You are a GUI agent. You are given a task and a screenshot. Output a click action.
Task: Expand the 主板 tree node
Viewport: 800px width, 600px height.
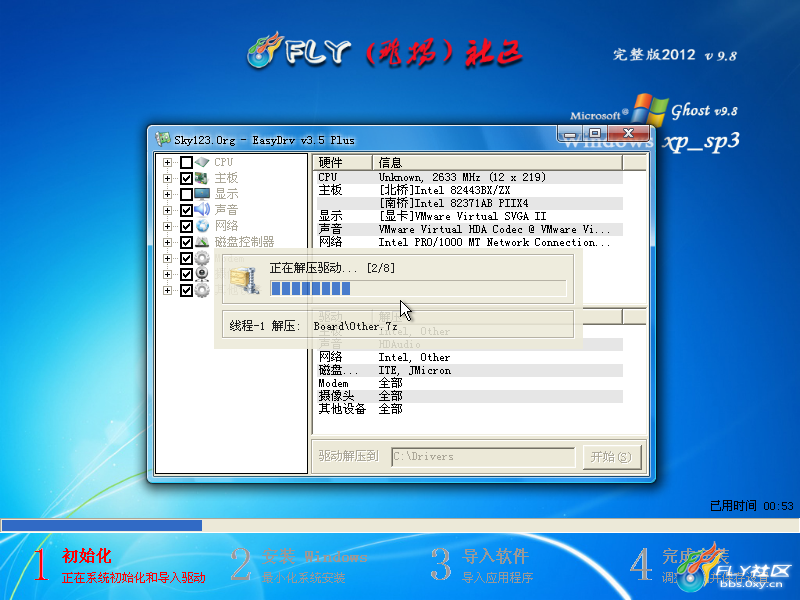[167, 178]
